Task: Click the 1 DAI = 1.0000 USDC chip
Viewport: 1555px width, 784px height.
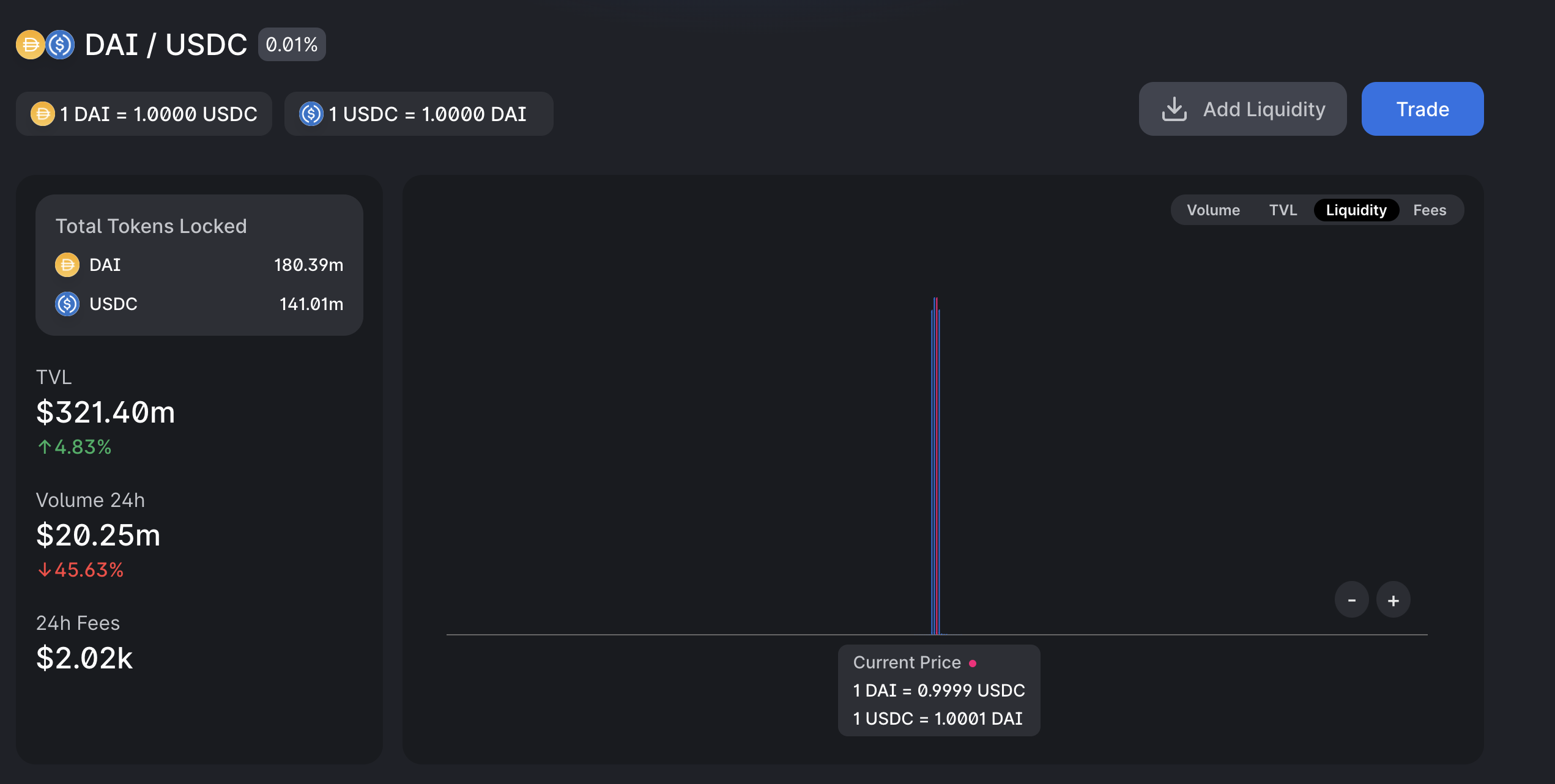Action: pyautogui.click(x=144, y=114)
